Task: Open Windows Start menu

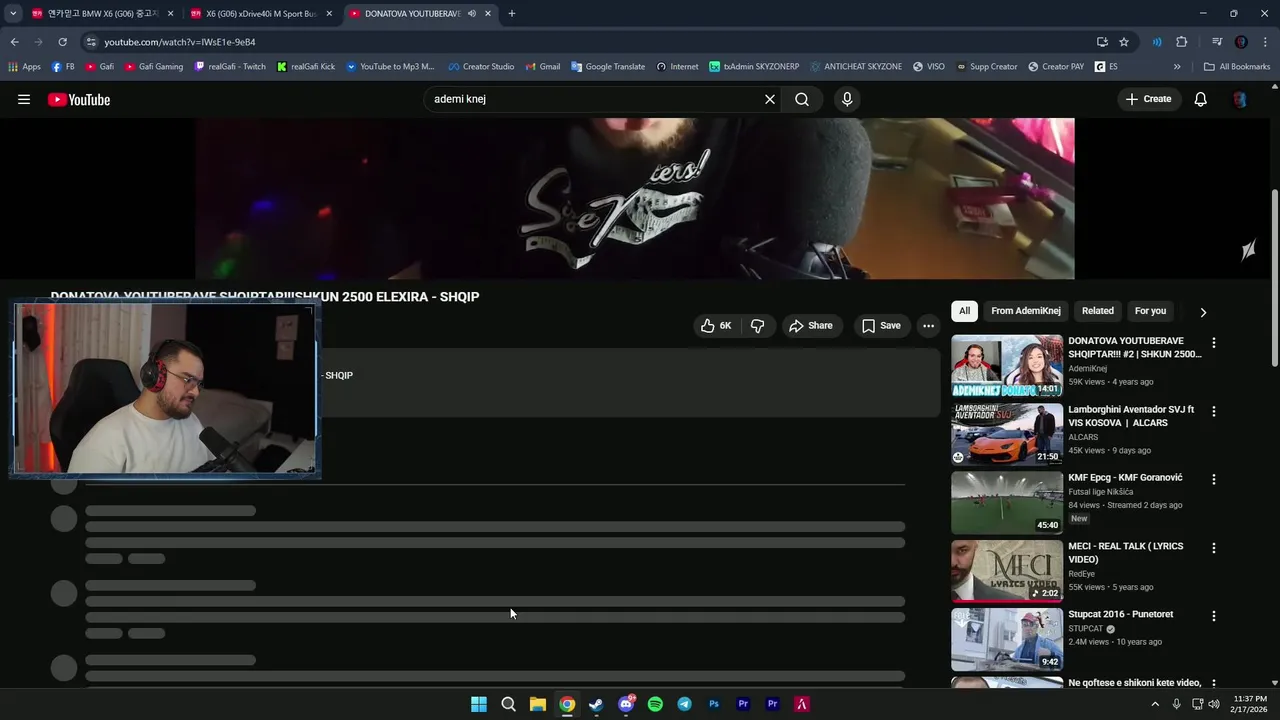Action: tap(479, 704)
